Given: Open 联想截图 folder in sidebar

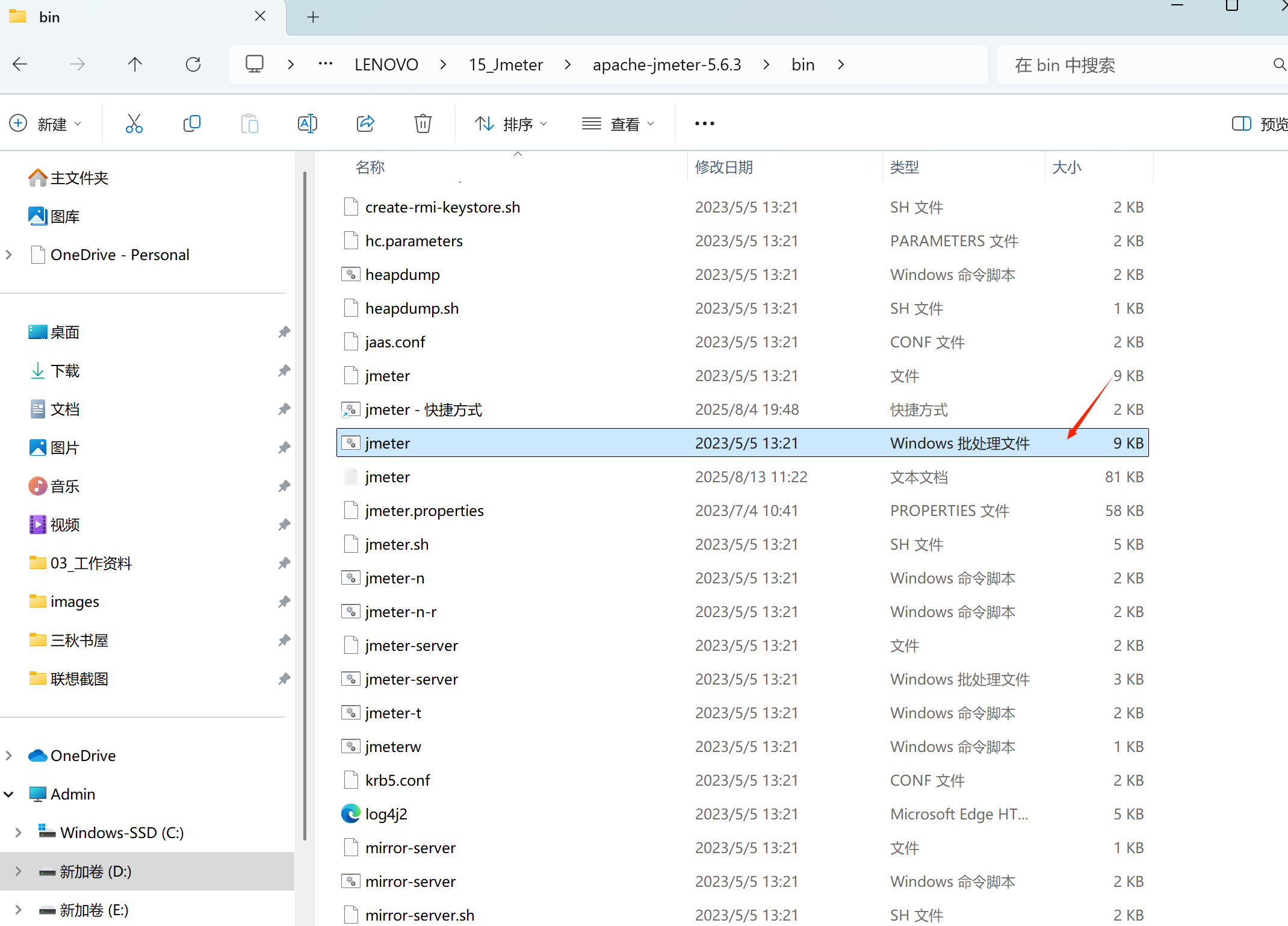Looking at the screenshot, I should (68, 679).
